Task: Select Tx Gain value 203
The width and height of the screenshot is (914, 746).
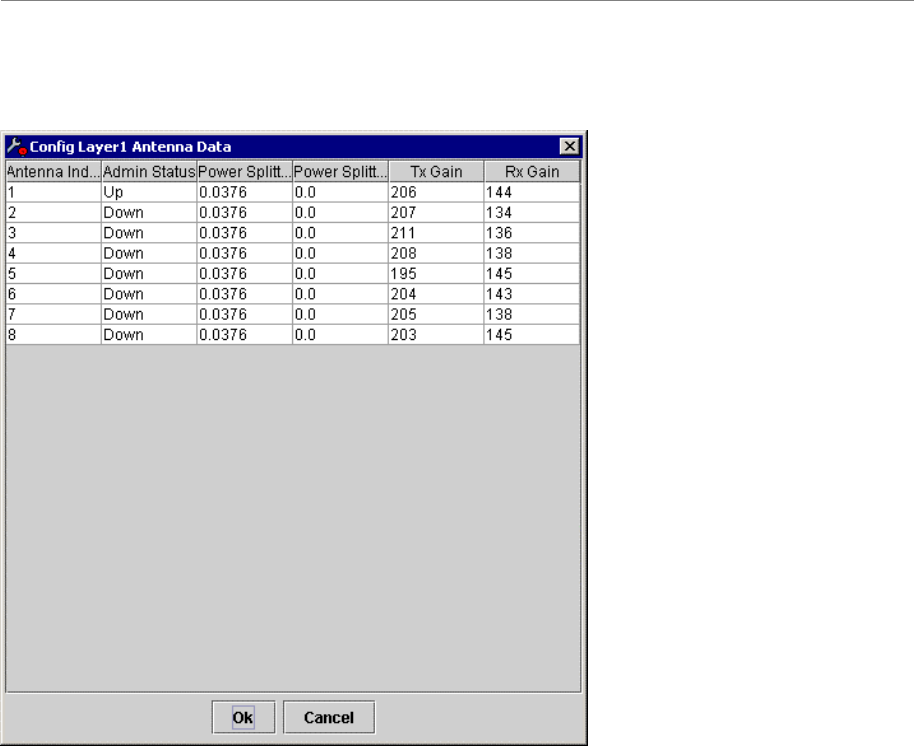Action: click(436, 335)
